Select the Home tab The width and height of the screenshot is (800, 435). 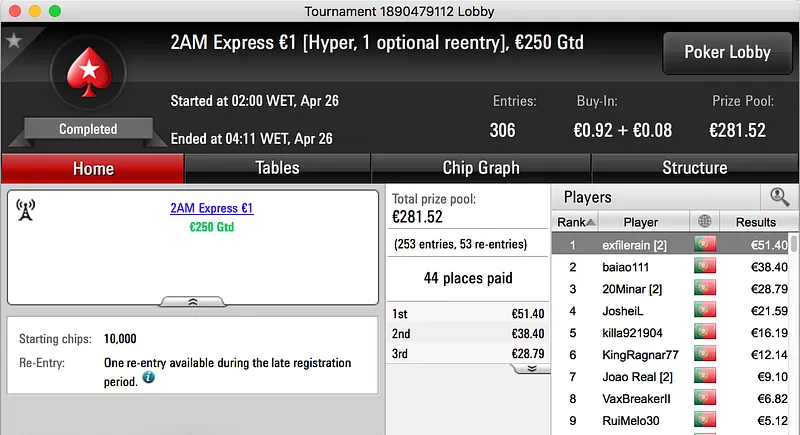tap(93, 168)
